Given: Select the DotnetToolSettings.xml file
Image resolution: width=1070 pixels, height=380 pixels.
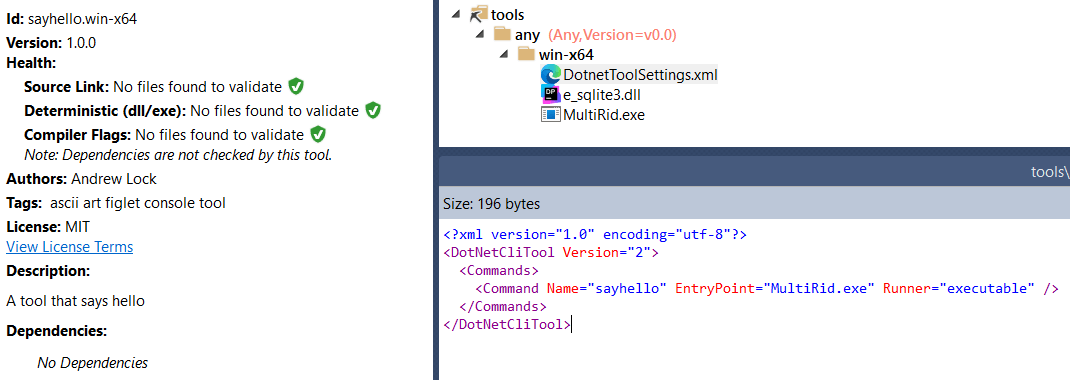Looking at the screenshot, I should [640, 74].
